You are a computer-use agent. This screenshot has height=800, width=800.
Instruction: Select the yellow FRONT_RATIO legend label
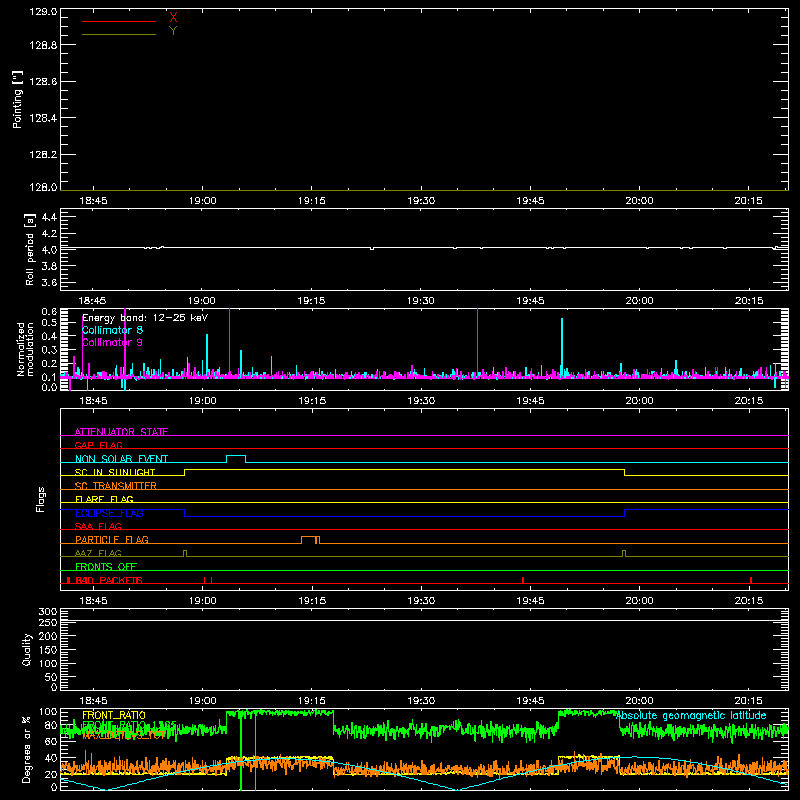114,715
